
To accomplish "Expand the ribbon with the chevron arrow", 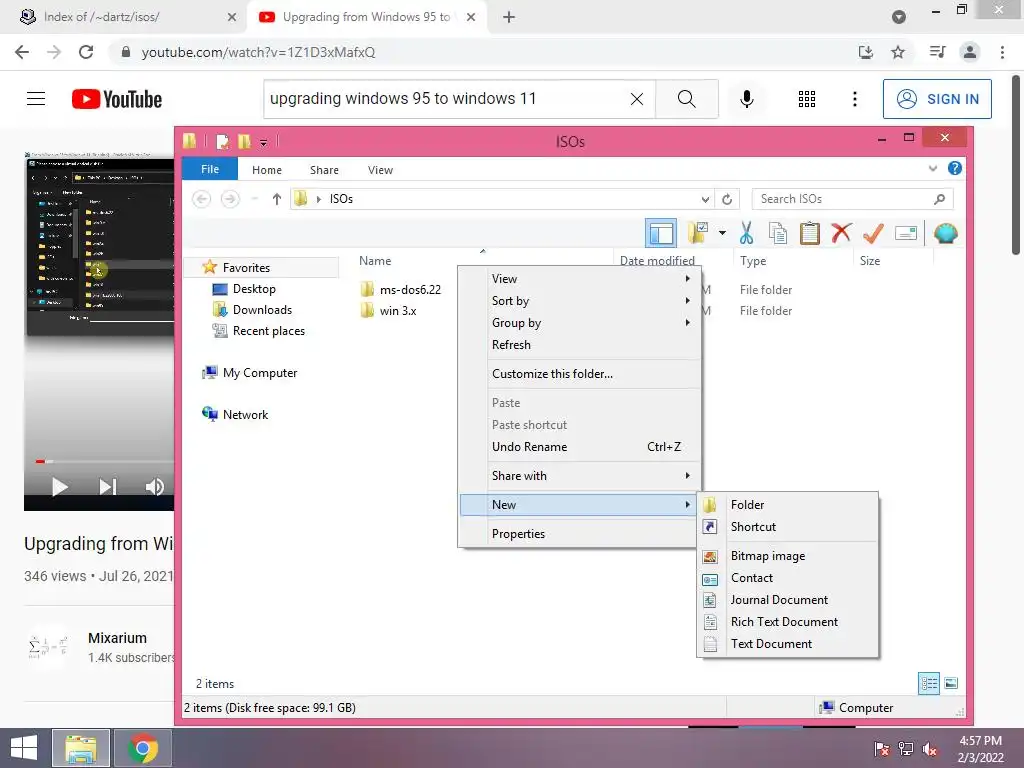I will (933, 168).
